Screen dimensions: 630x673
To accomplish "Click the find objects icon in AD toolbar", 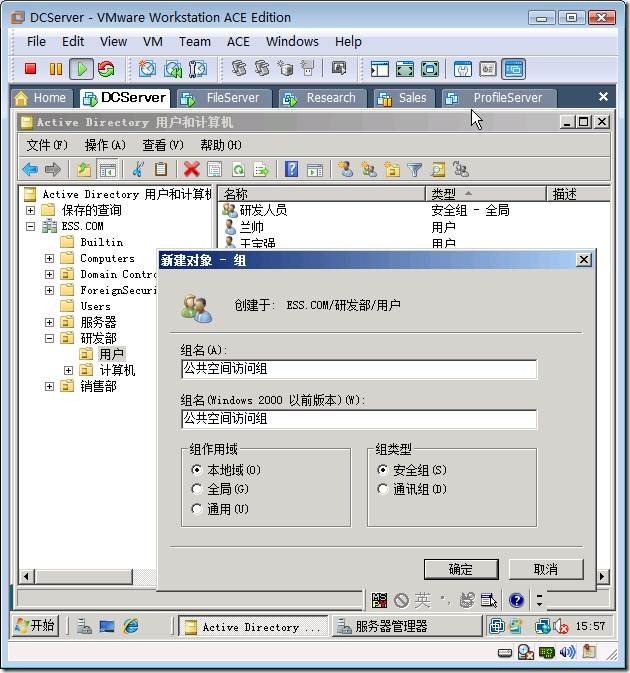I will coord(438,170).
